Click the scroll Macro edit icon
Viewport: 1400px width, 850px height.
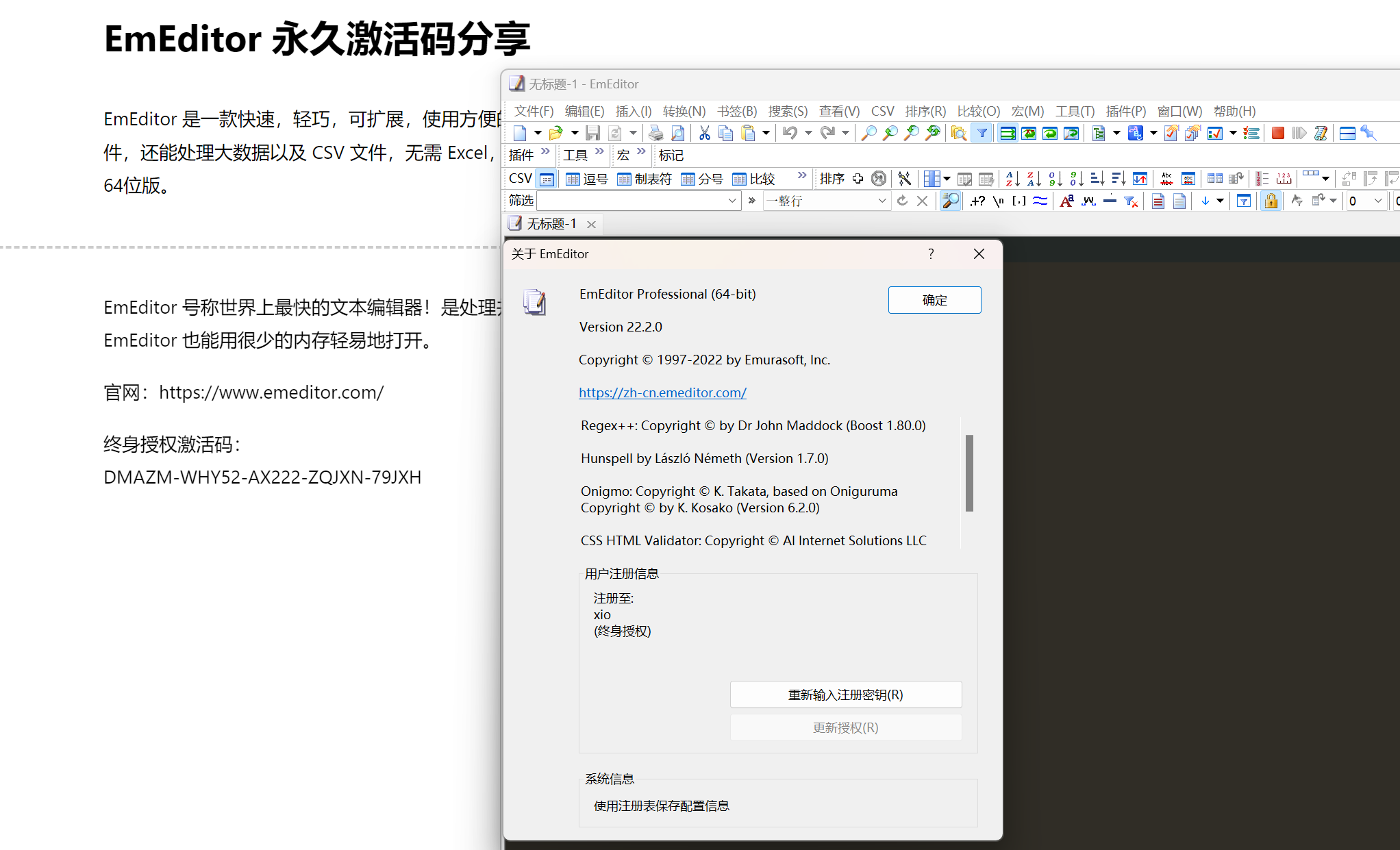(1321, 133)
